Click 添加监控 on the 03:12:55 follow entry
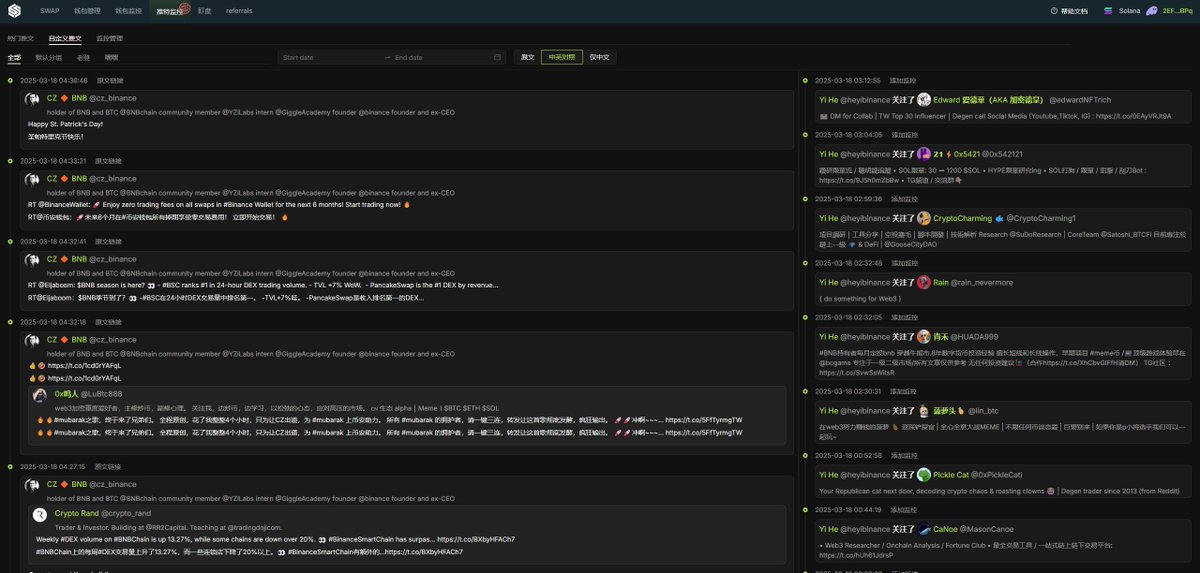The width and height of the screenshot is (1200, 573). [x=904, y=80]
